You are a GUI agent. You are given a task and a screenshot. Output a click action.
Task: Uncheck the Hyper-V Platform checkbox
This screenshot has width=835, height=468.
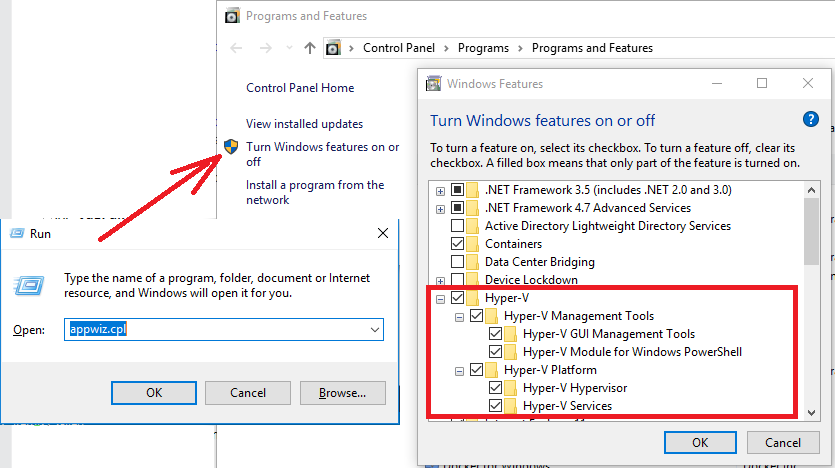point(477,370)
